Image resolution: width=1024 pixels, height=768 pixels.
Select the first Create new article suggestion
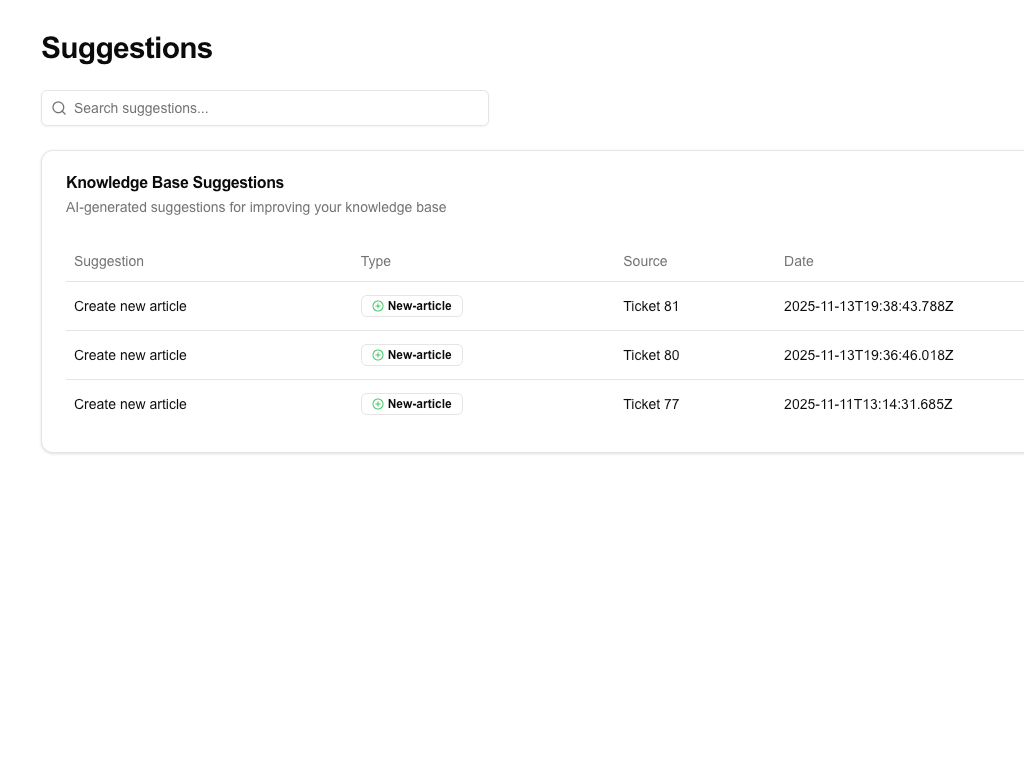click(x=130, y=306)
